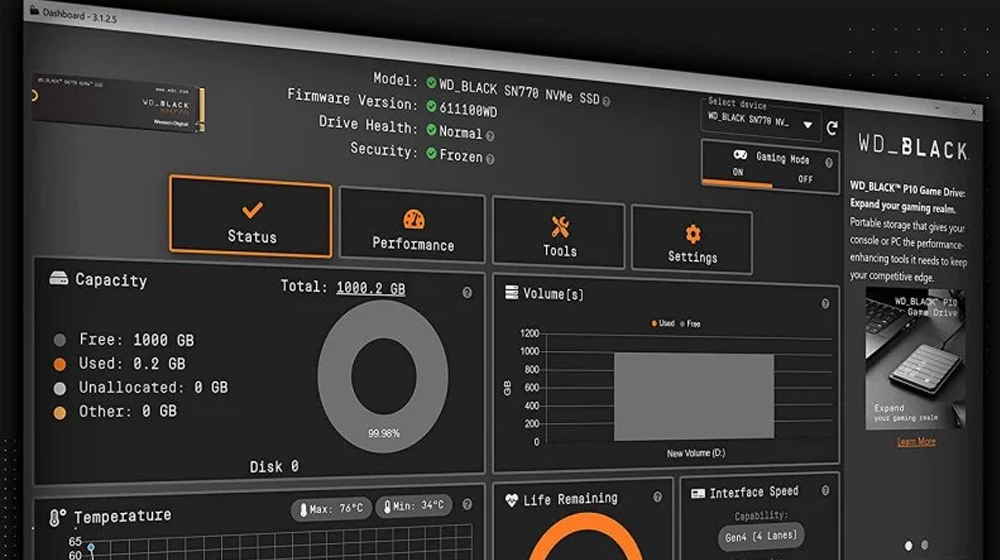Click the Settings gear icon

693,234
